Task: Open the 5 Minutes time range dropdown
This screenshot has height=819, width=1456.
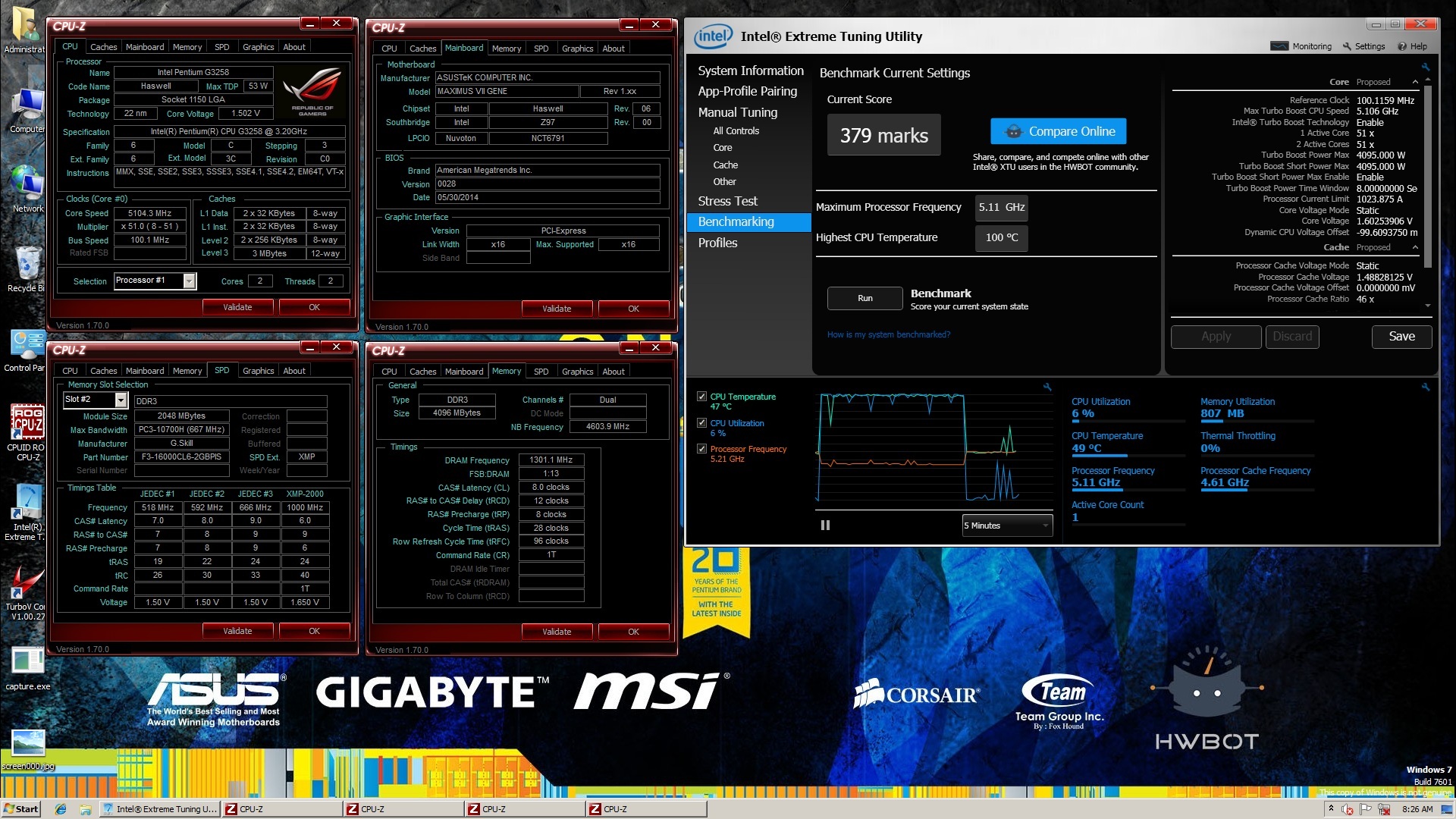Action: (1007, 526)
